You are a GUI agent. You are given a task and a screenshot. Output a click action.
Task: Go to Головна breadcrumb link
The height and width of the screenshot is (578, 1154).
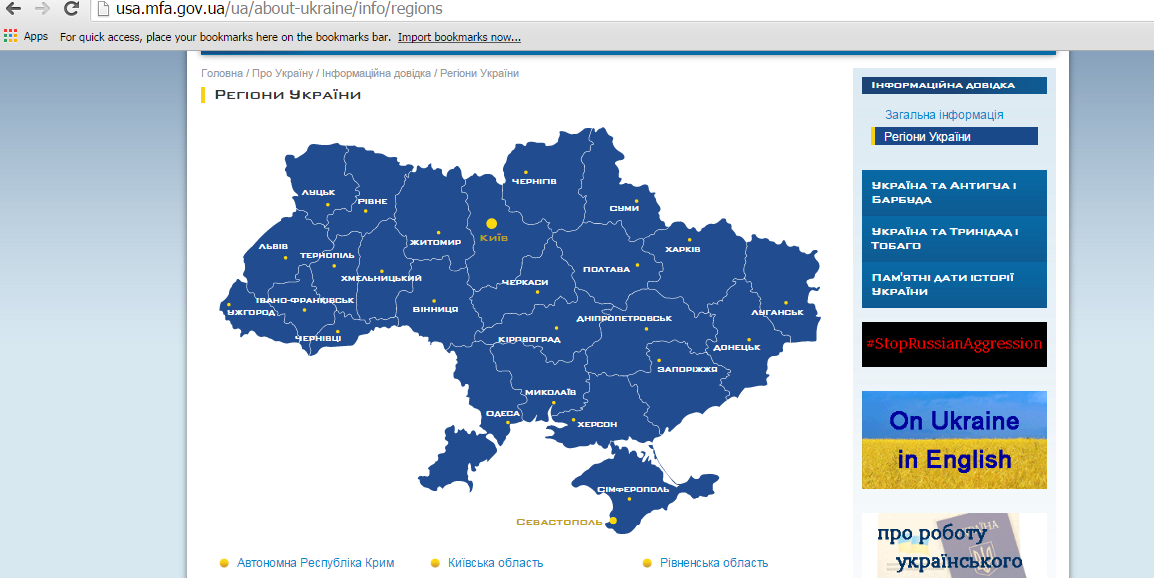pos(222,74)
